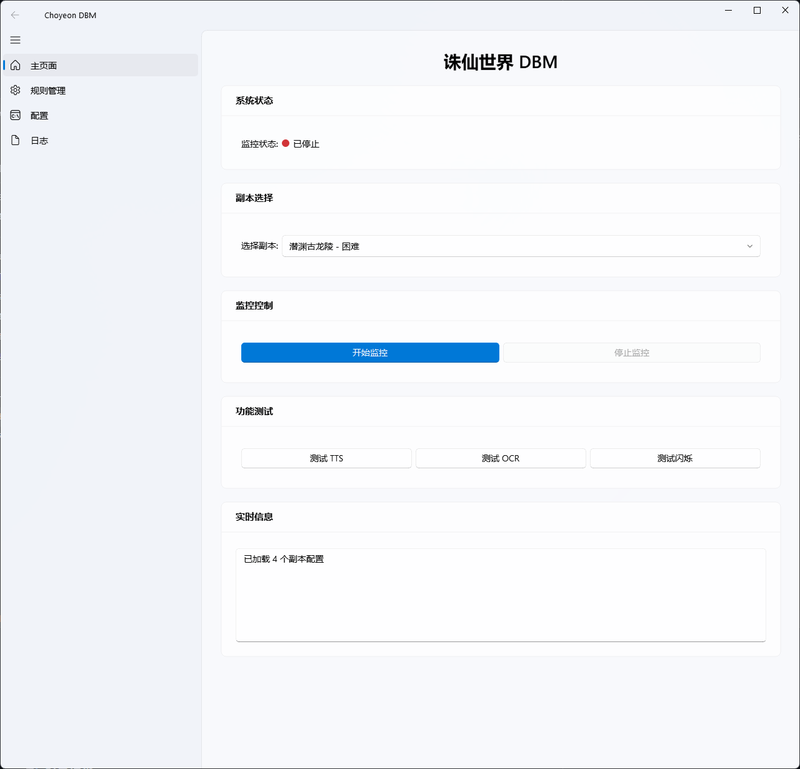Viewport: 800px width, 769px height.
Task: Click the 监控控制 section header
Action: (254, 306)
